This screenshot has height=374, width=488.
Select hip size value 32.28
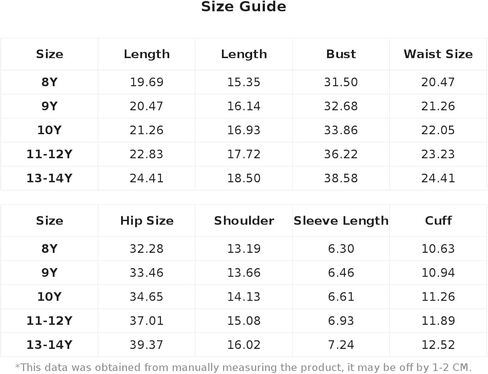click(x=147, y=249)
